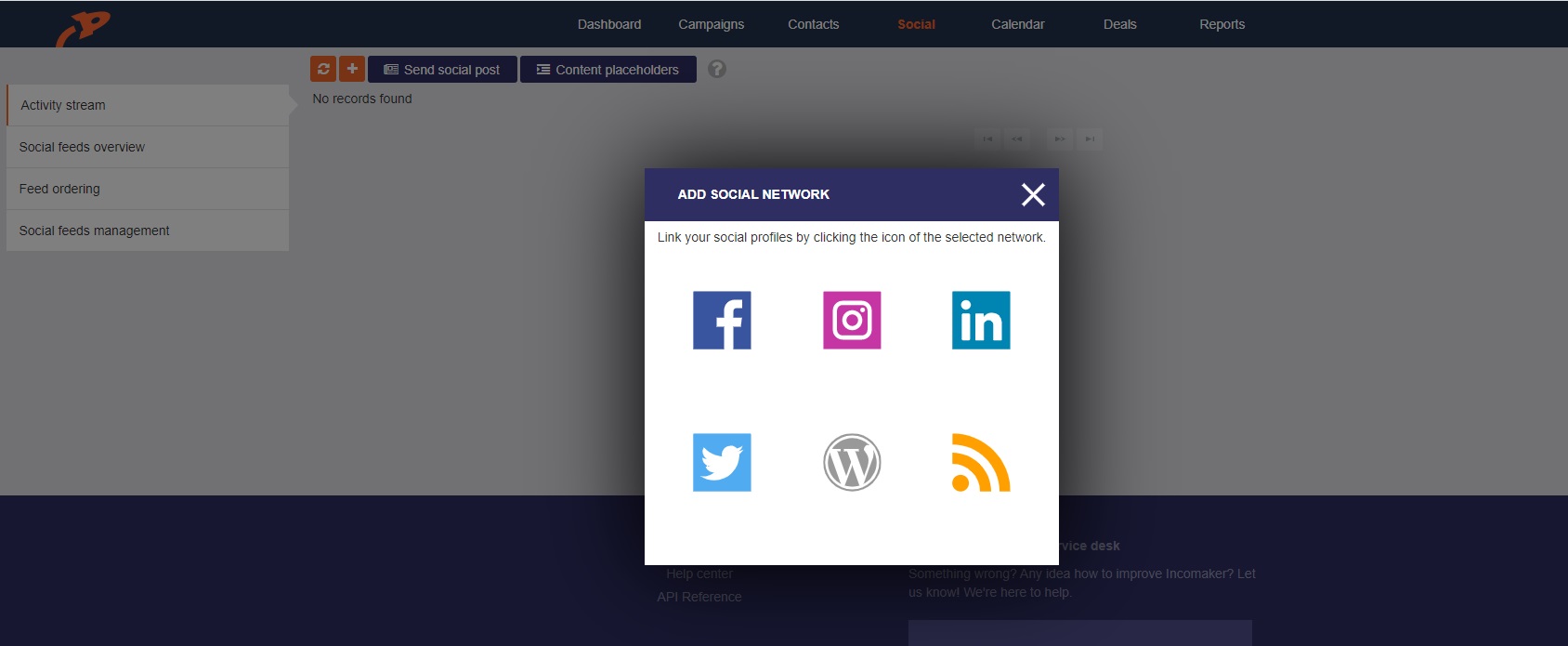Select Activity stream in sidebar
1568x646 pixels.
point(148,105)
